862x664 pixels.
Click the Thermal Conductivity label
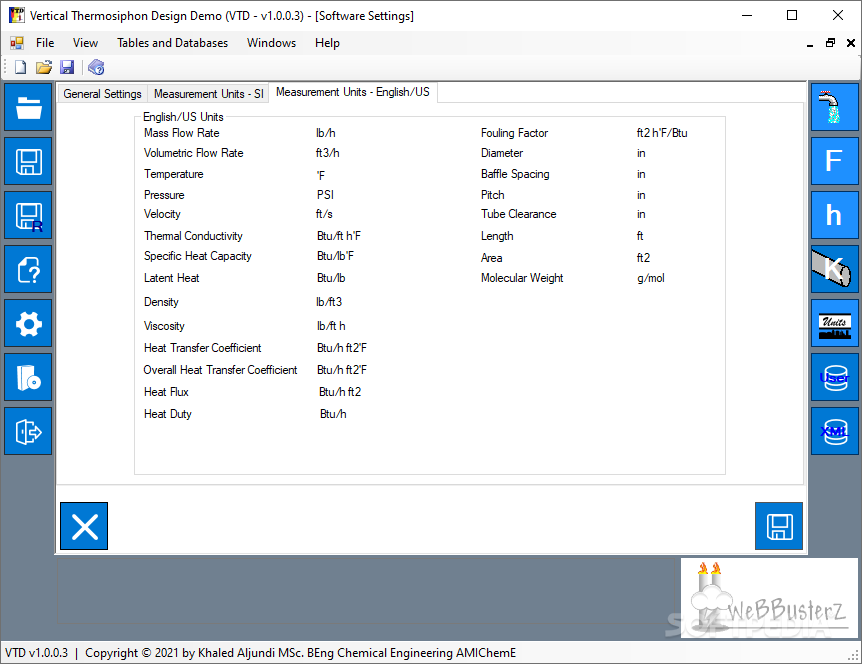pos(193,236)
